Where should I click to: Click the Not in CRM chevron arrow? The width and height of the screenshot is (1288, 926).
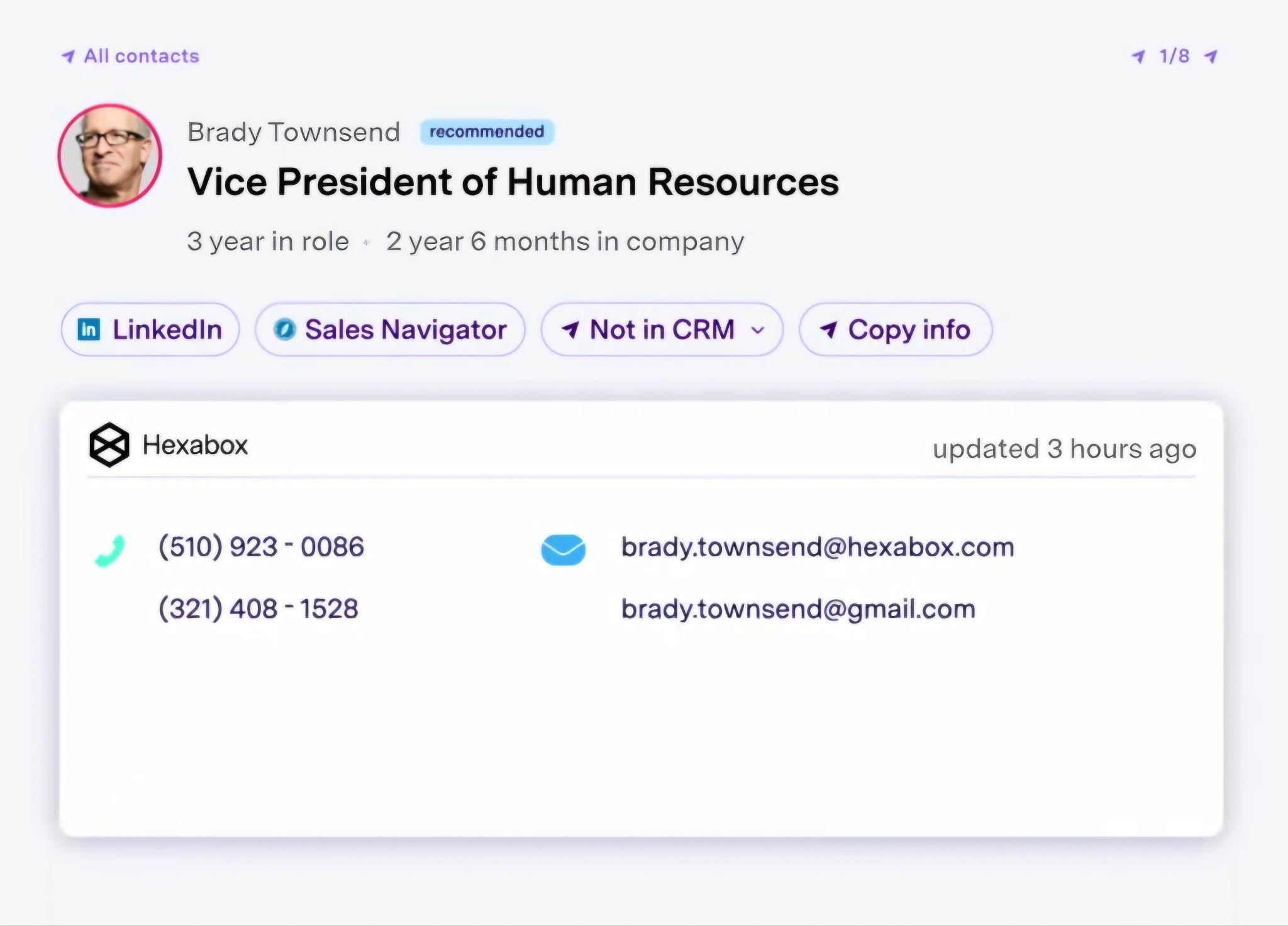758,330
